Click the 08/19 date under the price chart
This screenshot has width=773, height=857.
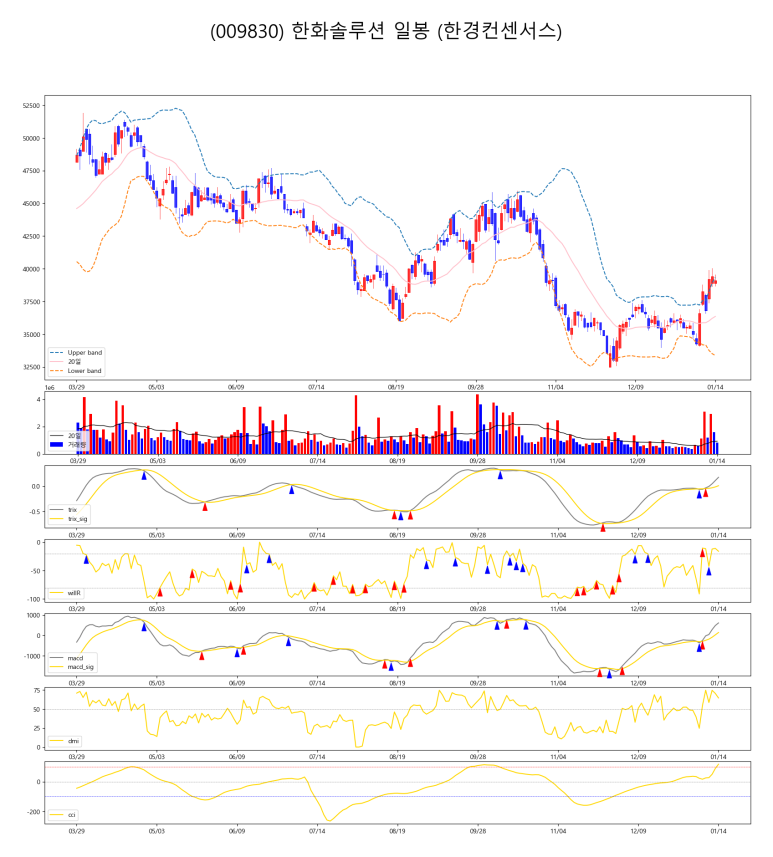point(396,387)
